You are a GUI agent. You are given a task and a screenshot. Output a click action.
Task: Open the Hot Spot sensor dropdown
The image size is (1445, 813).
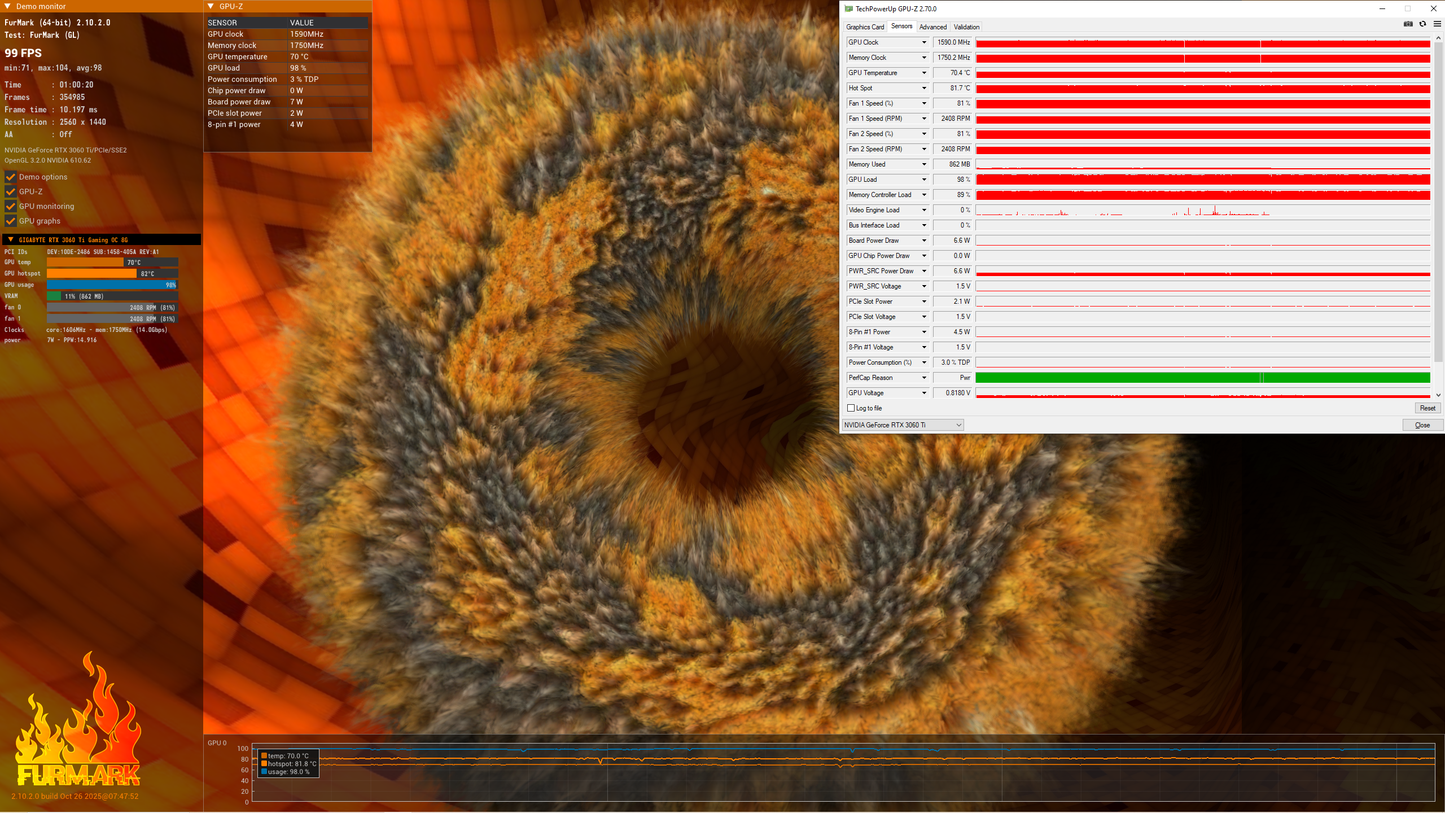pos(924,88)
